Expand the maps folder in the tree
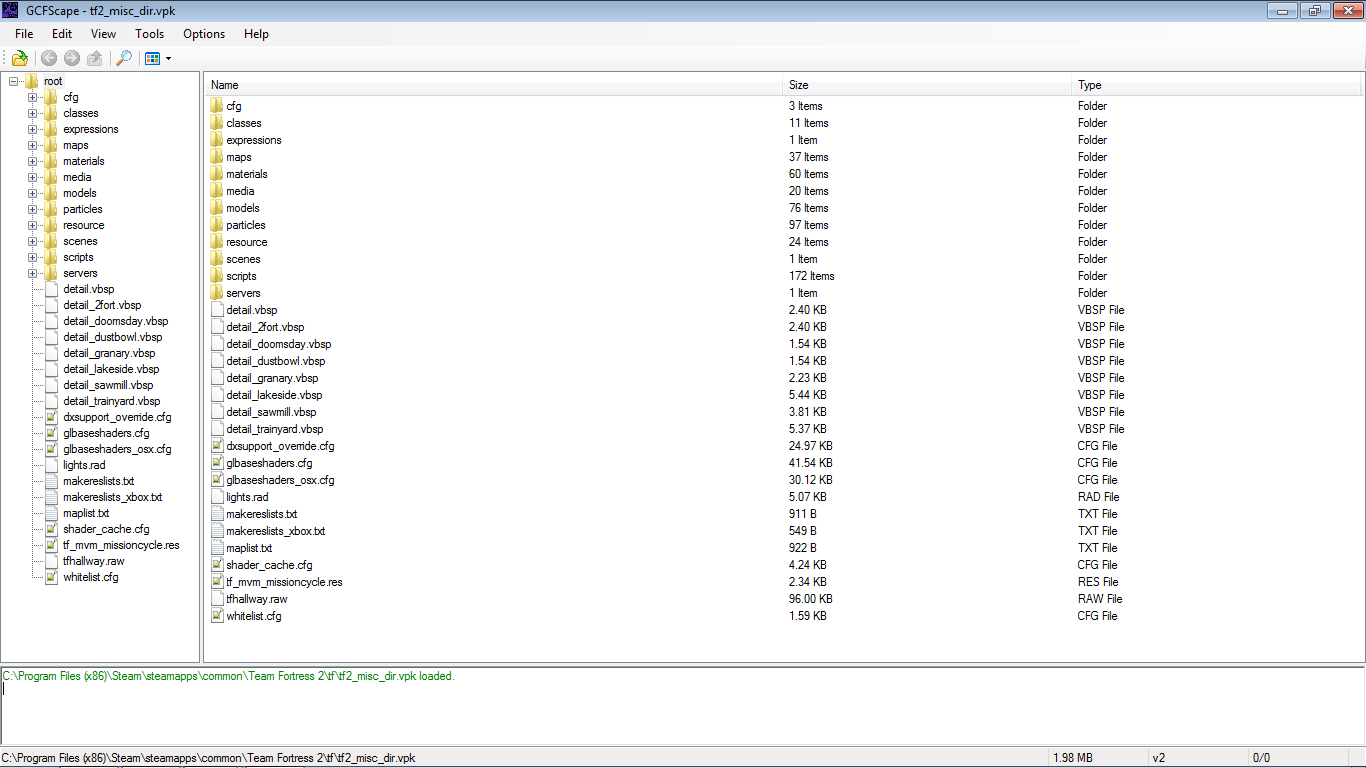The height and width of the screenshot is (768, 1366). pyautogui.click(x=33, y=145)
